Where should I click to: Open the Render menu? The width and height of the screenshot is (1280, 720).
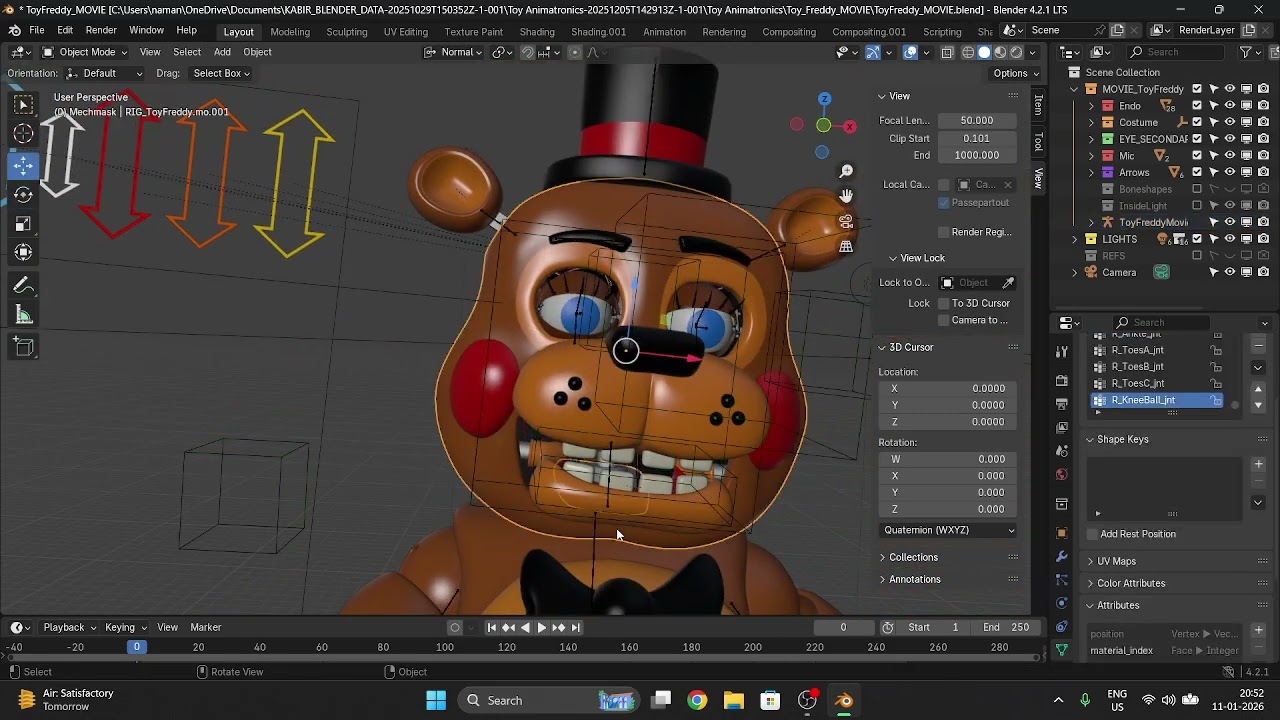point(101,31)
